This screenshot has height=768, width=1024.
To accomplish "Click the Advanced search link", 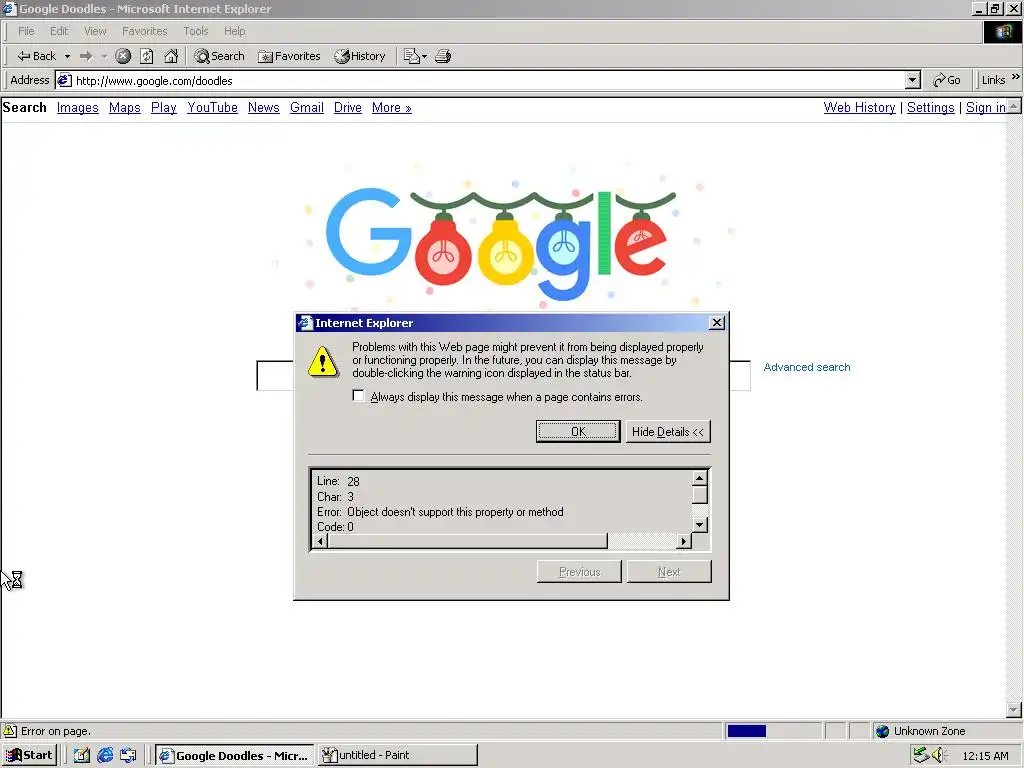I will (807, 367).
